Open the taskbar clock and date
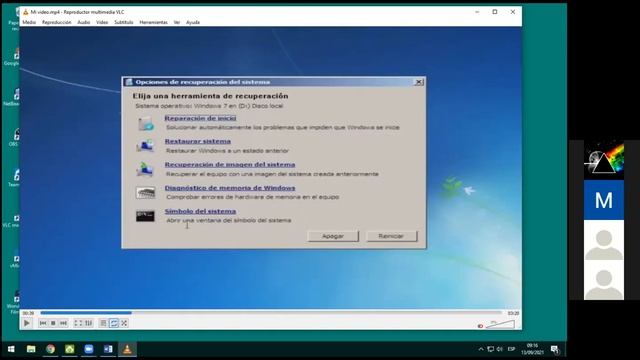Image resolution: width=640 pixels, height=360 pixels. pyautogui.click(x=532, y=349)
